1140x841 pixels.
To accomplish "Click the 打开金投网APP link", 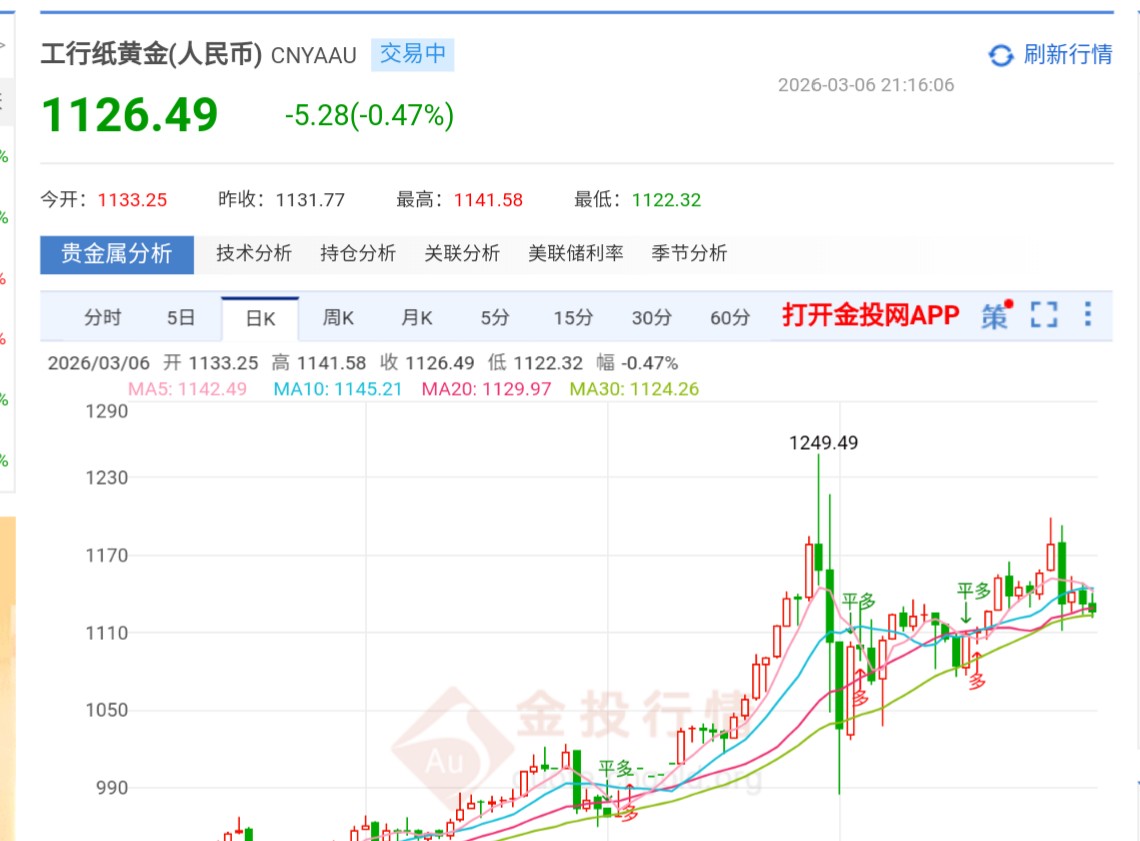I will click(871, 315).
